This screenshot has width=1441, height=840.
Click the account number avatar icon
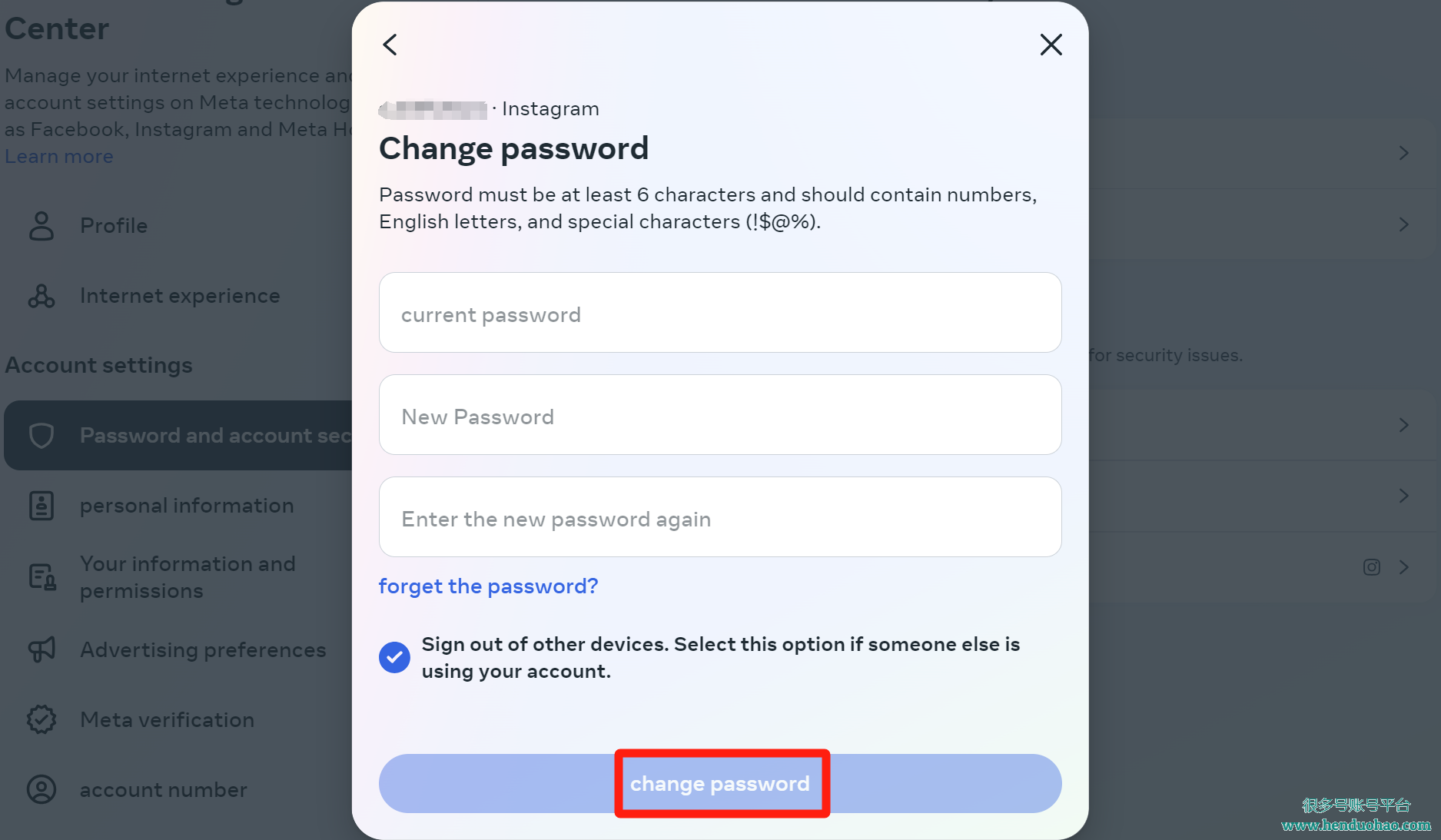42,789
